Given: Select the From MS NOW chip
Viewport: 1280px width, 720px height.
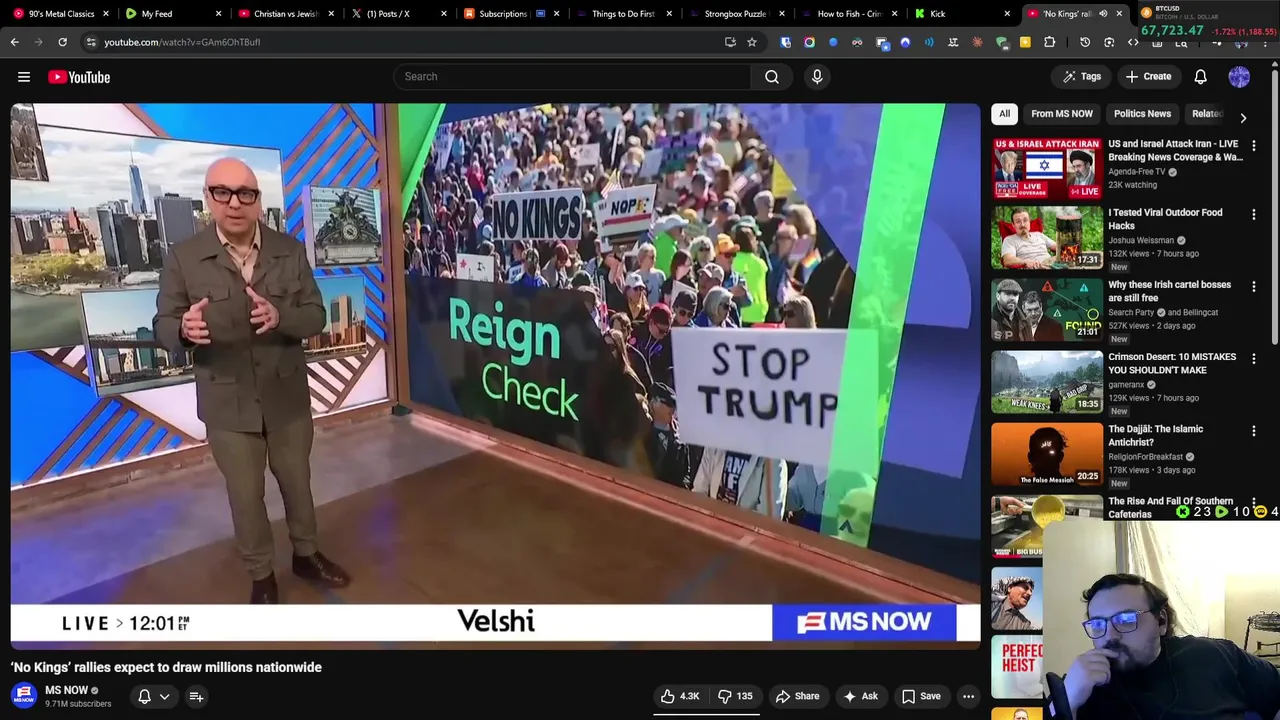Looking at the screenshot, I should (x=1062, y=114).
